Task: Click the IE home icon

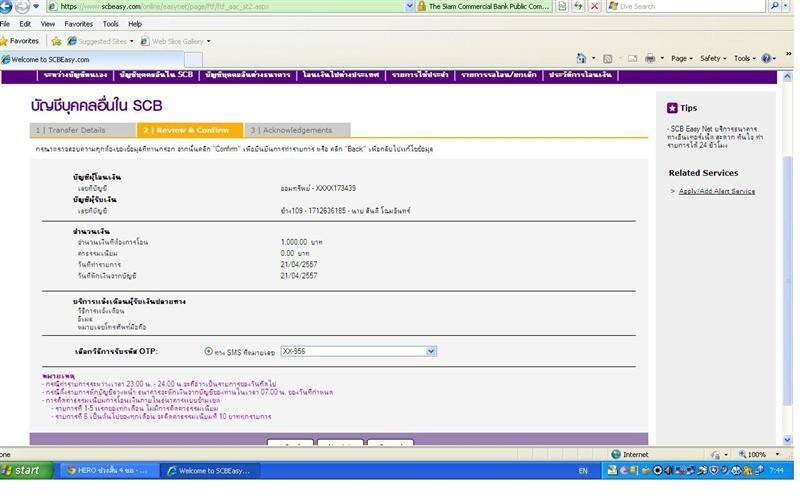Action: click(x=582, y=59)
